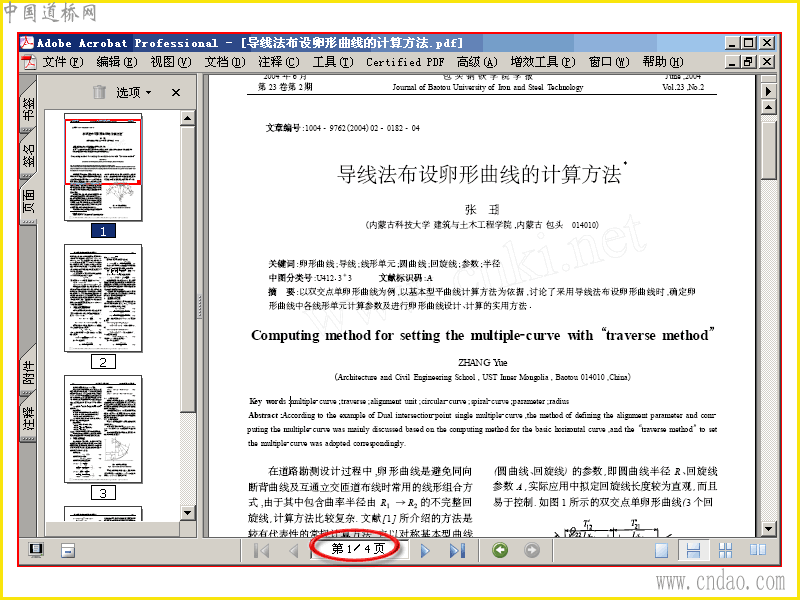Screen dimensions: 800x600
Task: Expand the 选项 options dropdown
Action: (x=134, y=92)
